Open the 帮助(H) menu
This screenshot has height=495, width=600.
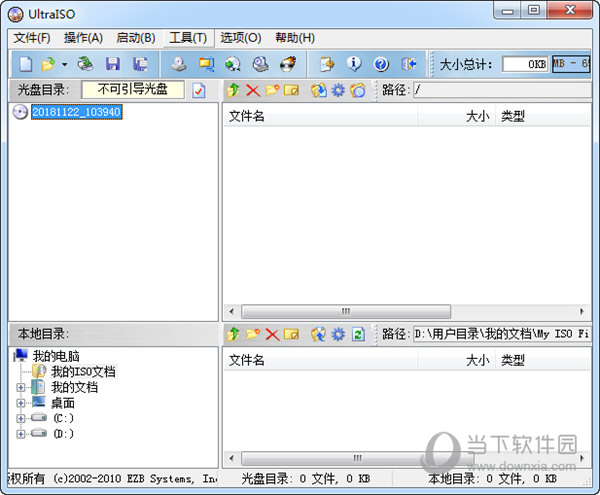(295, 38)
